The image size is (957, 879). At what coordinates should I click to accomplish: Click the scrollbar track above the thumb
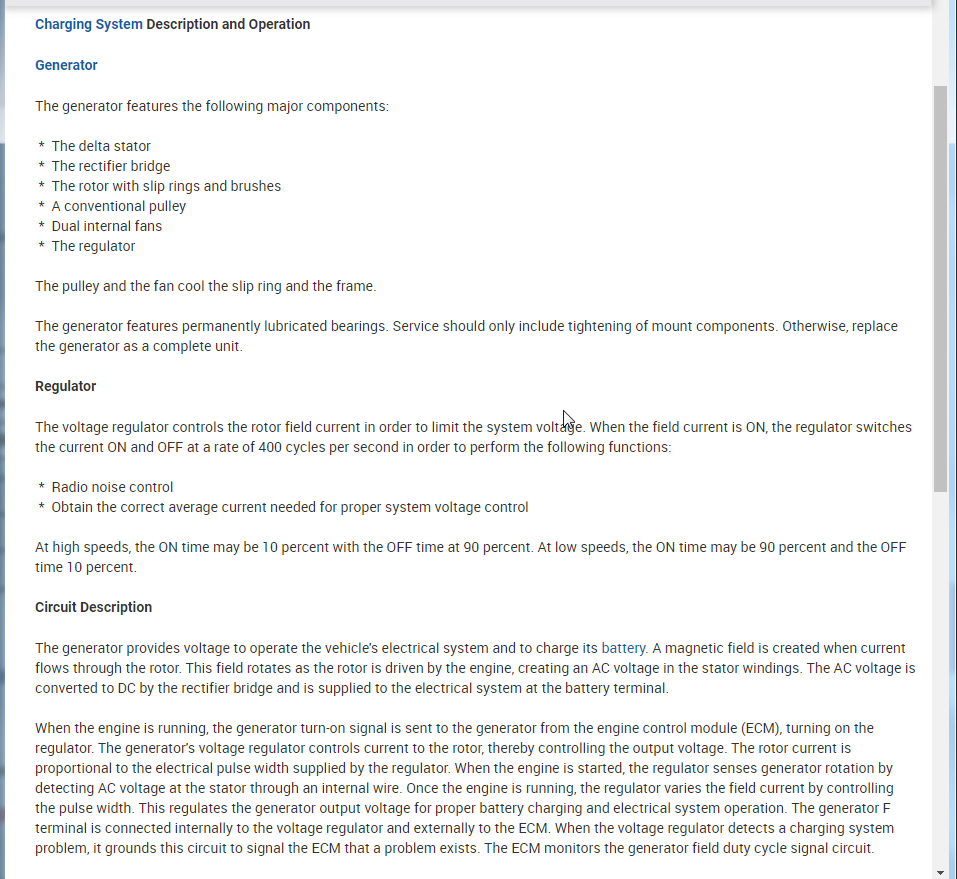coord(940,45)
